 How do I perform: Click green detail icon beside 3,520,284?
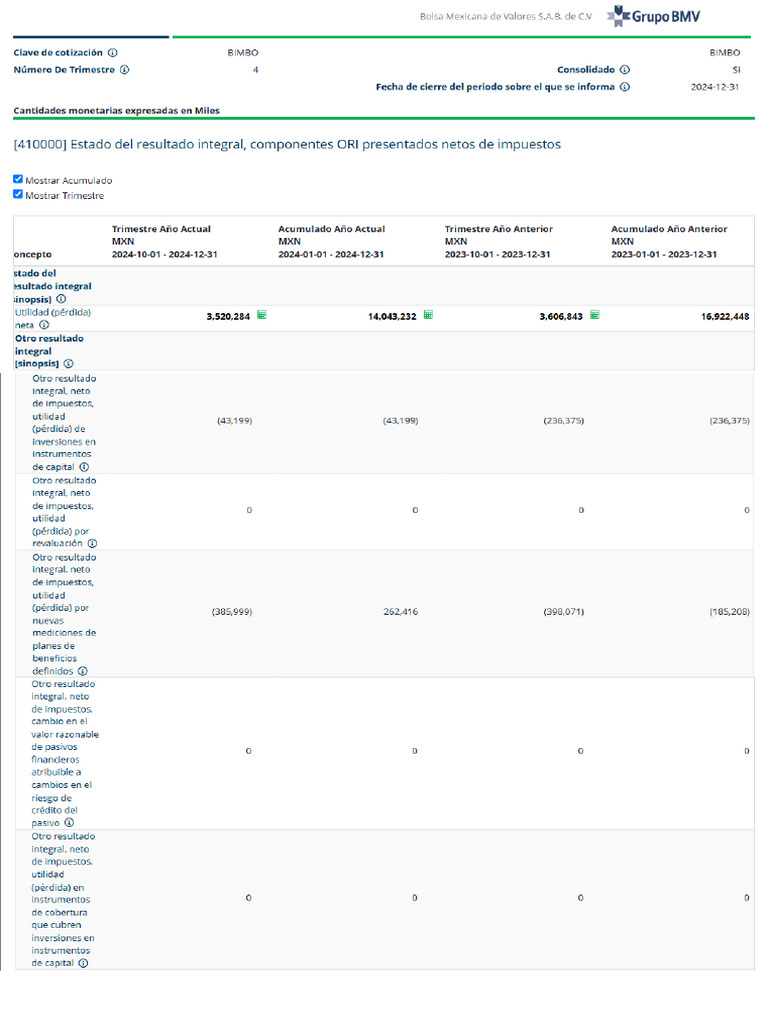pos(262,315)
